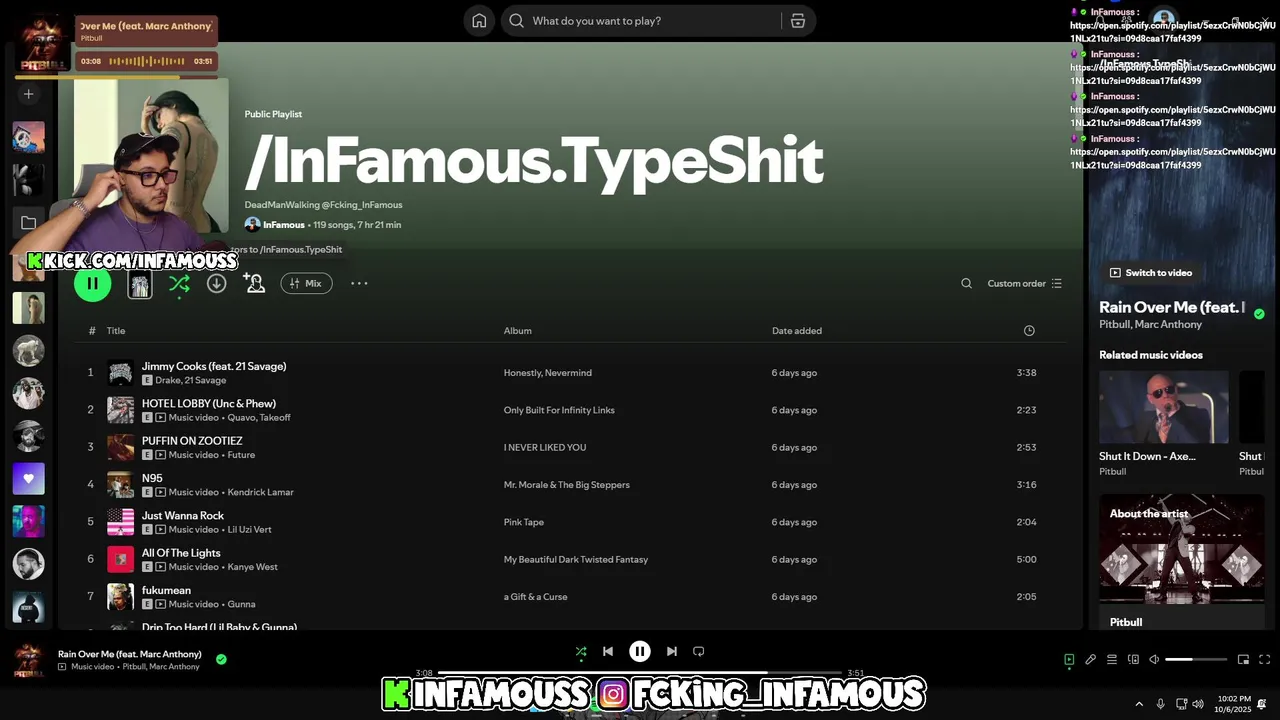The image size is (1280, 720).
Task: Download the playlist with the arrow icon
Action: point(216,283)
